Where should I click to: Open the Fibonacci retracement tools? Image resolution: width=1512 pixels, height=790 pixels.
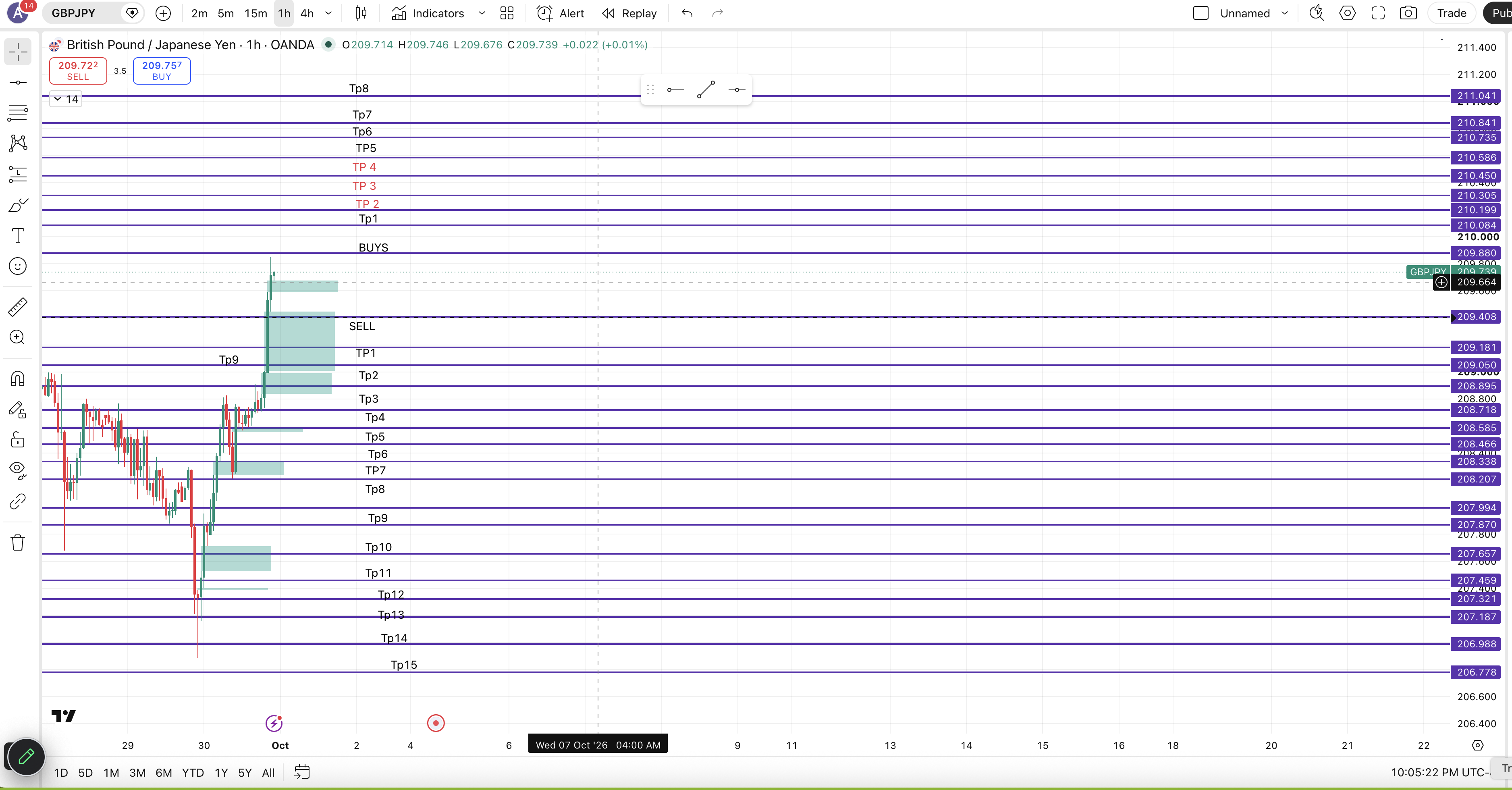pyautogui.click(x=18, y=113)
